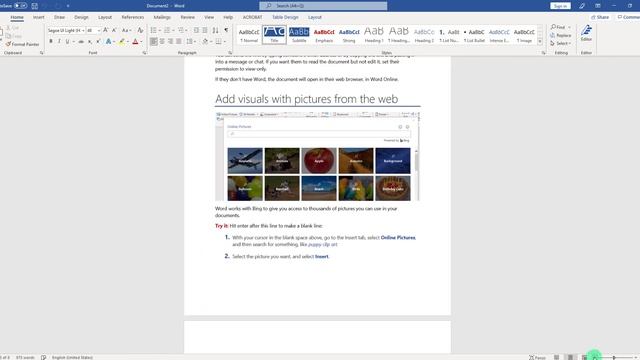
Task: Open the Quick Access Toolbar customize arrow
Action: (x=68, y=6)
